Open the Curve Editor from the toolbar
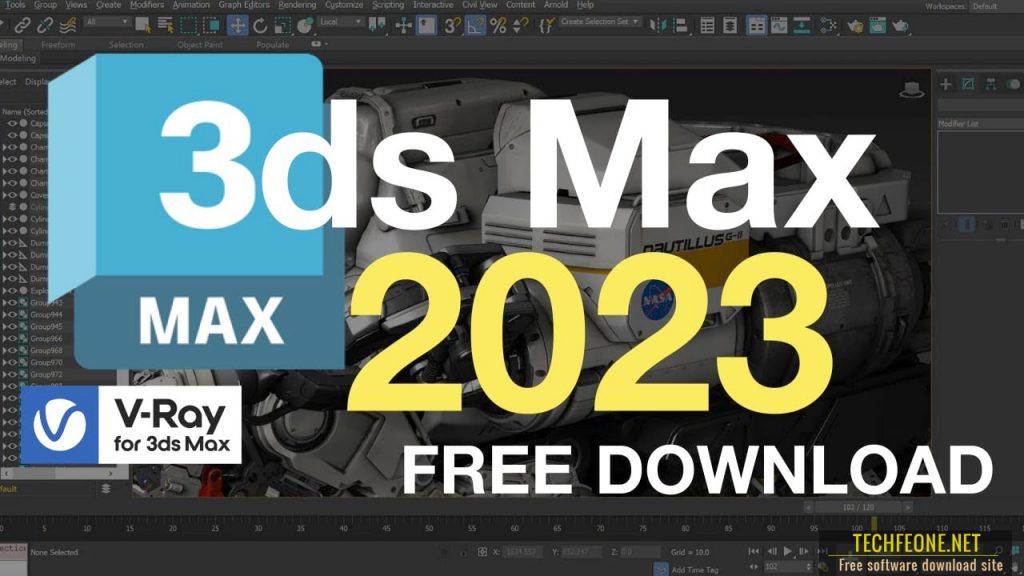 coord(779,25)
